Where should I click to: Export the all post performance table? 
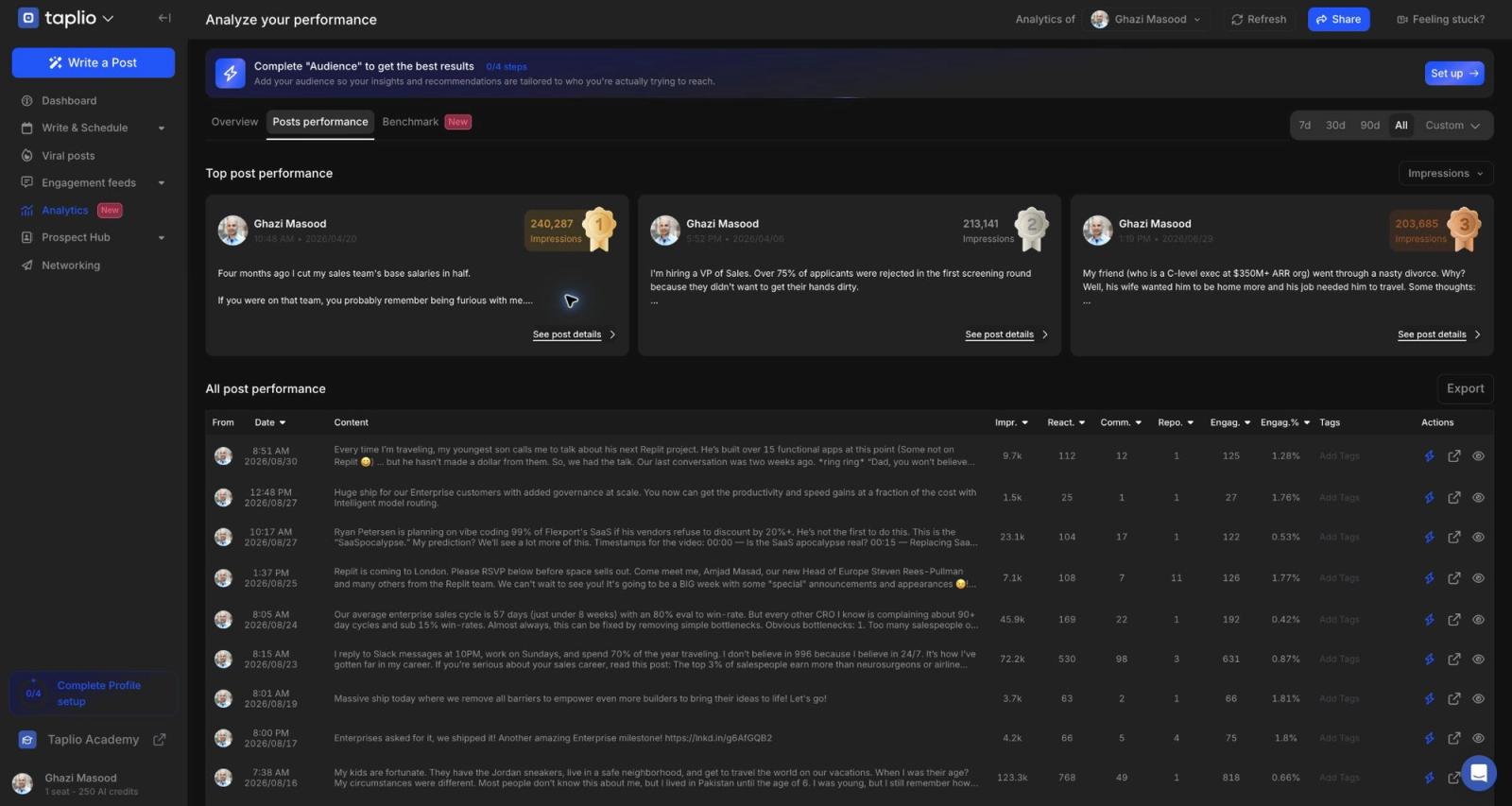(1465, 388)
